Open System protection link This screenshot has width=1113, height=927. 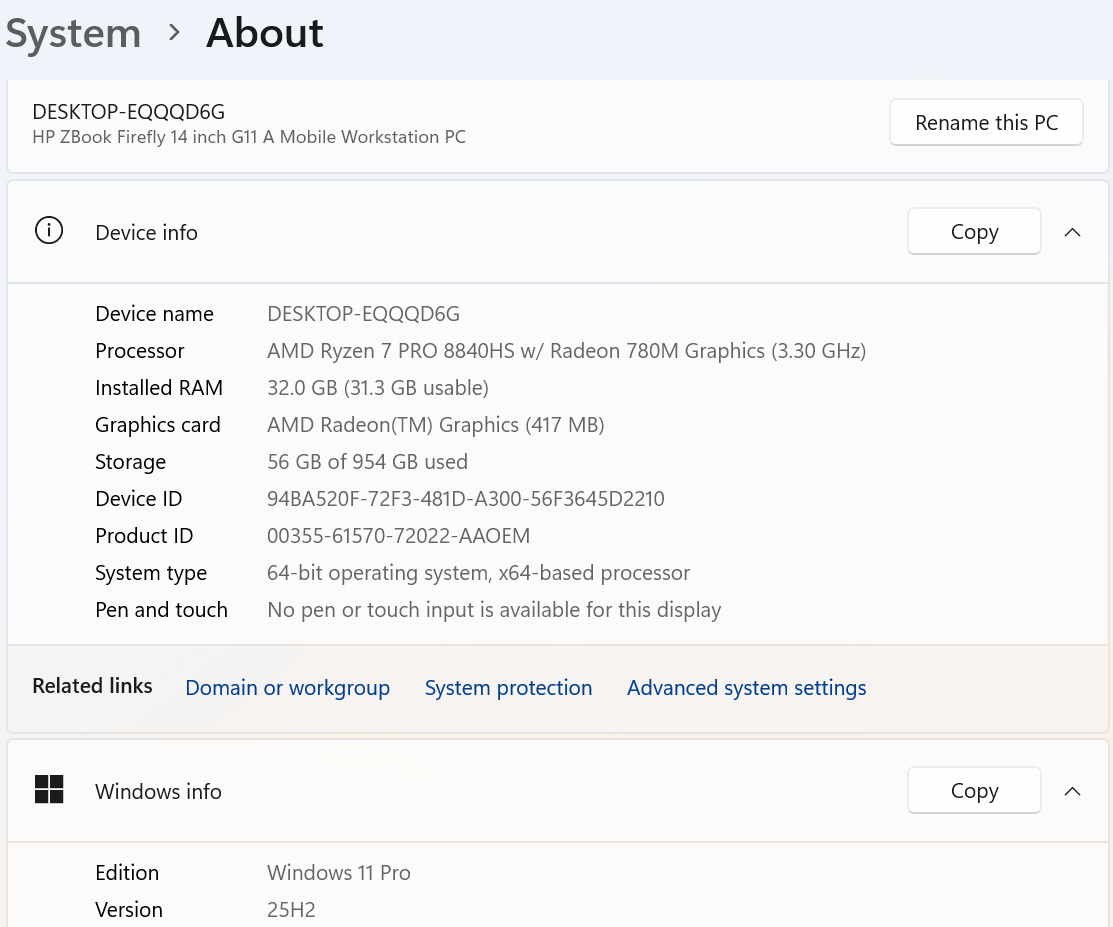508,687
